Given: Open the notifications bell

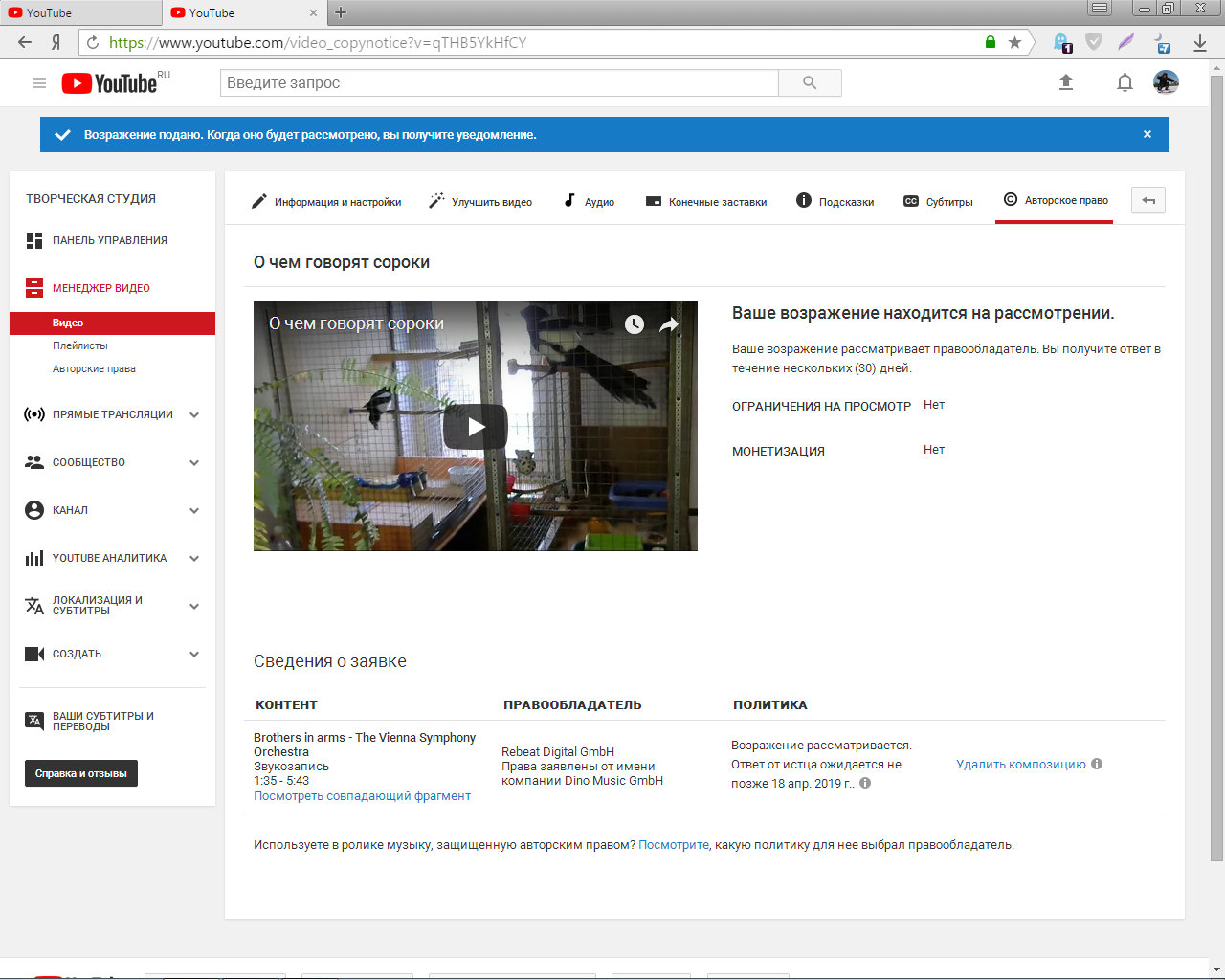Looking at the screenshot, I should tap(1125, 82).
